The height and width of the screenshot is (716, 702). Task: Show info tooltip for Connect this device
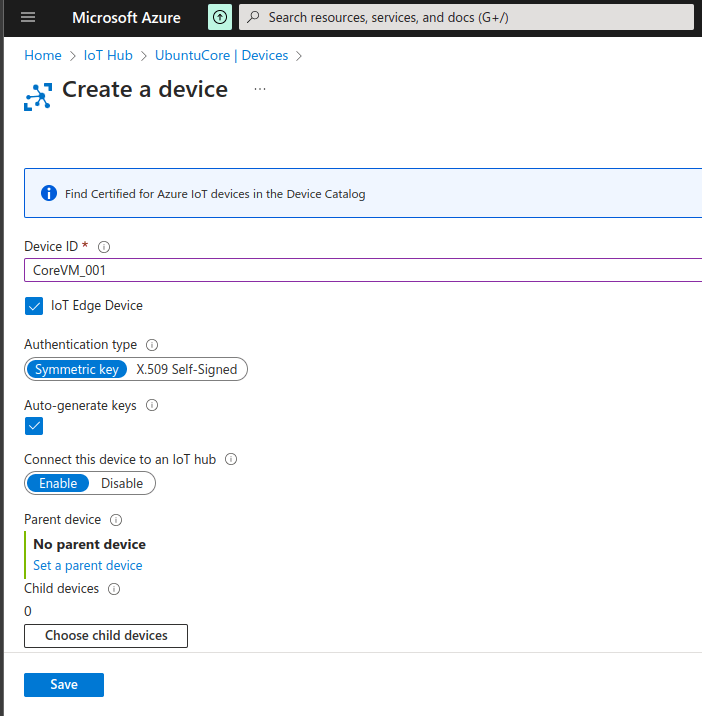coord(231,459)
